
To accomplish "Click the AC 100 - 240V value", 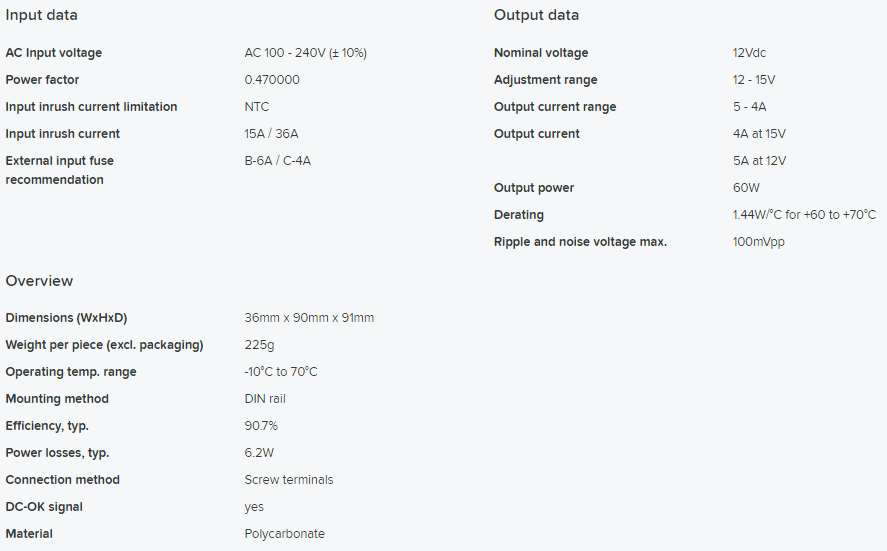I will click(x=305, y=53).
